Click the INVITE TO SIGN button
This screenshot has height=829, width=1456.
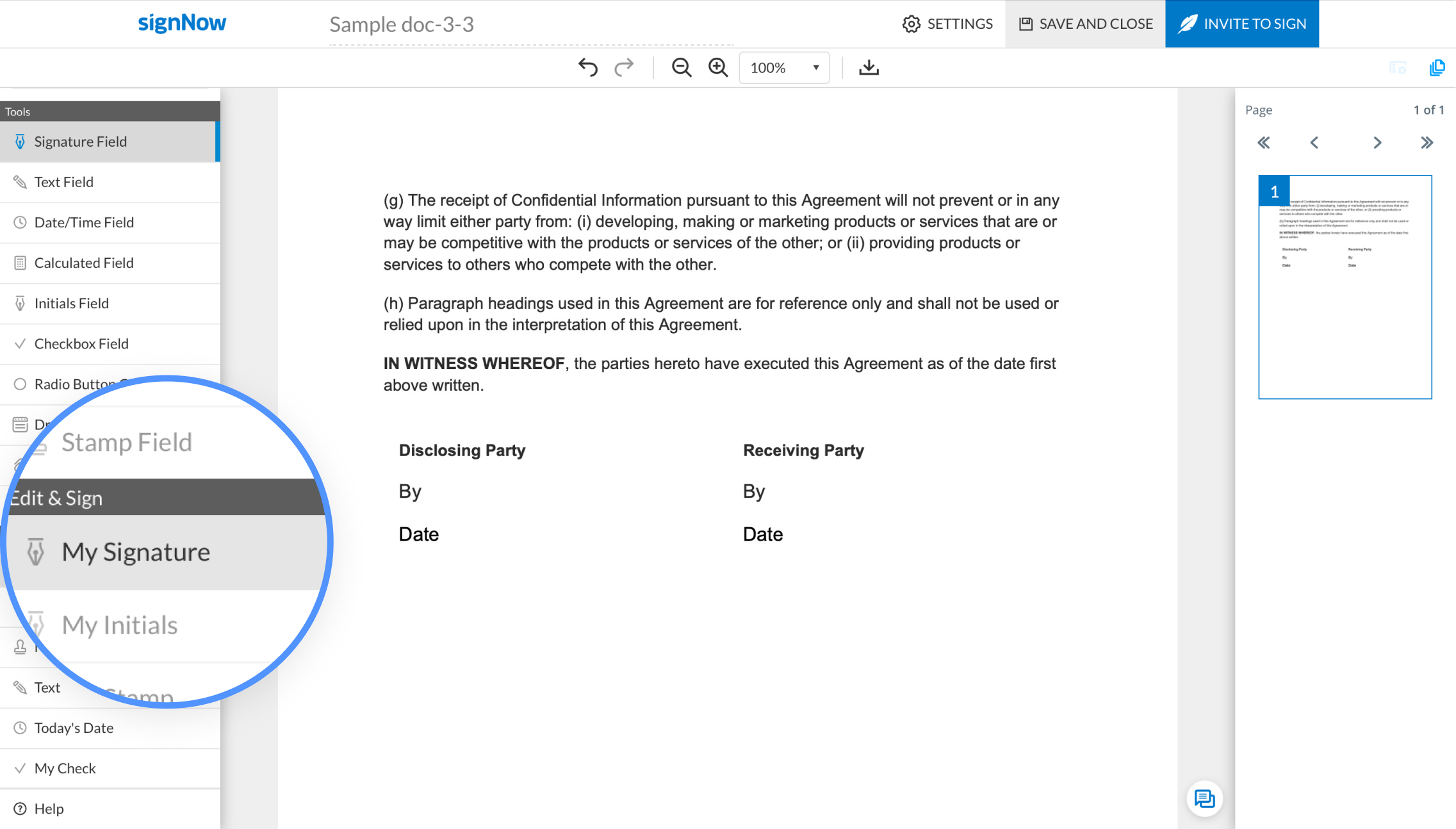[x=1241, y=24]
